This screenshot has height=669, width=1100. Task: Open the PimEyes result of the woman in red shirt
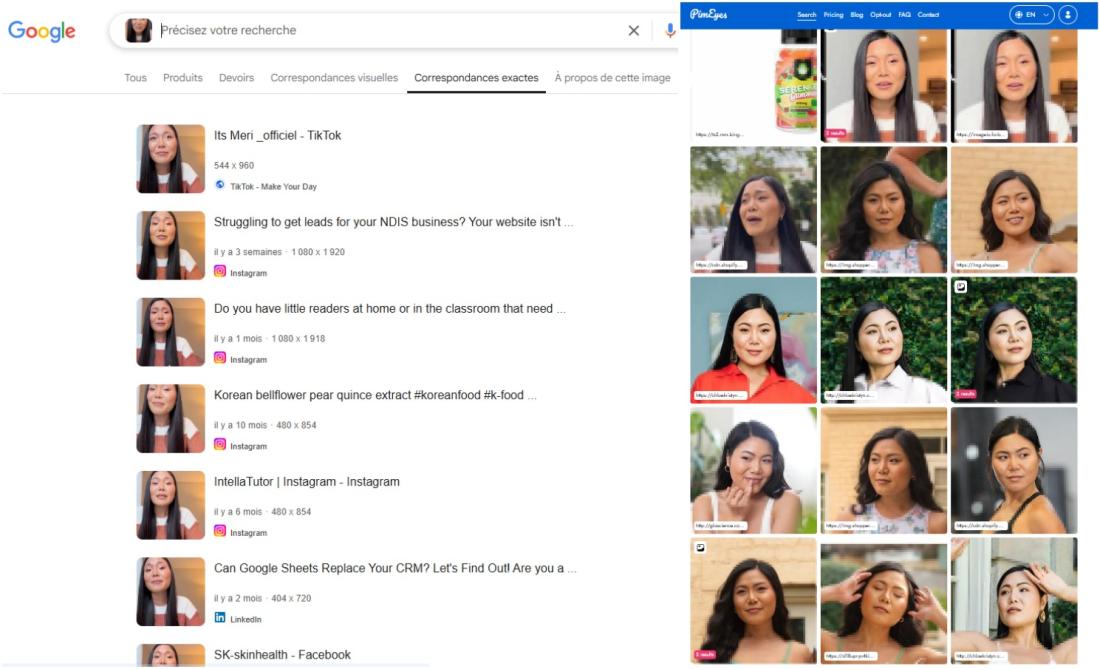[753, 339]
